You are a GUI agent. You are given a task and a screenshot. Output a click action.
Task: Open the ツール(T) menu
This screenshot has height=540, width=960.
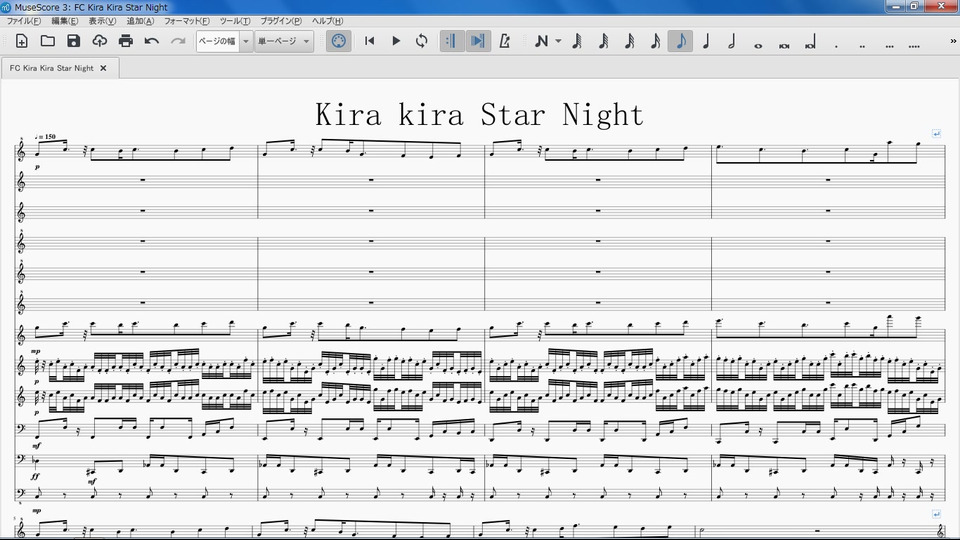[x=235, y=21]
